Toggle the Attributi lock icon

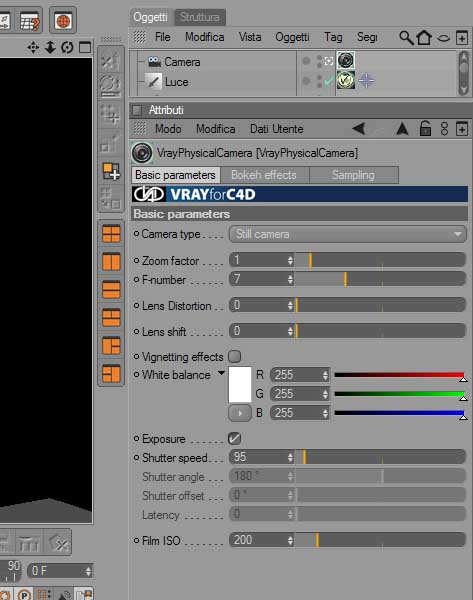pyautogui.click(x=425, y=128)
